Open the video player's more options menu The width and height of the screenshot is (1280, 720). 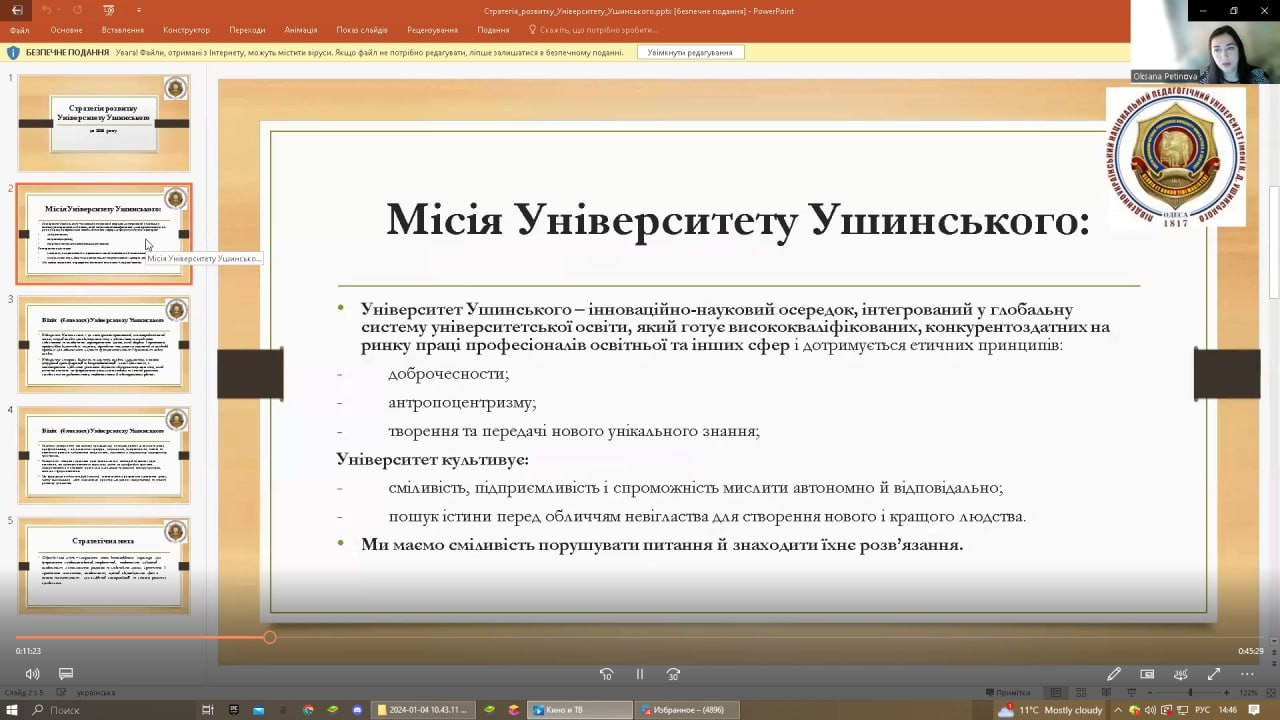(x=1247, y=674)
